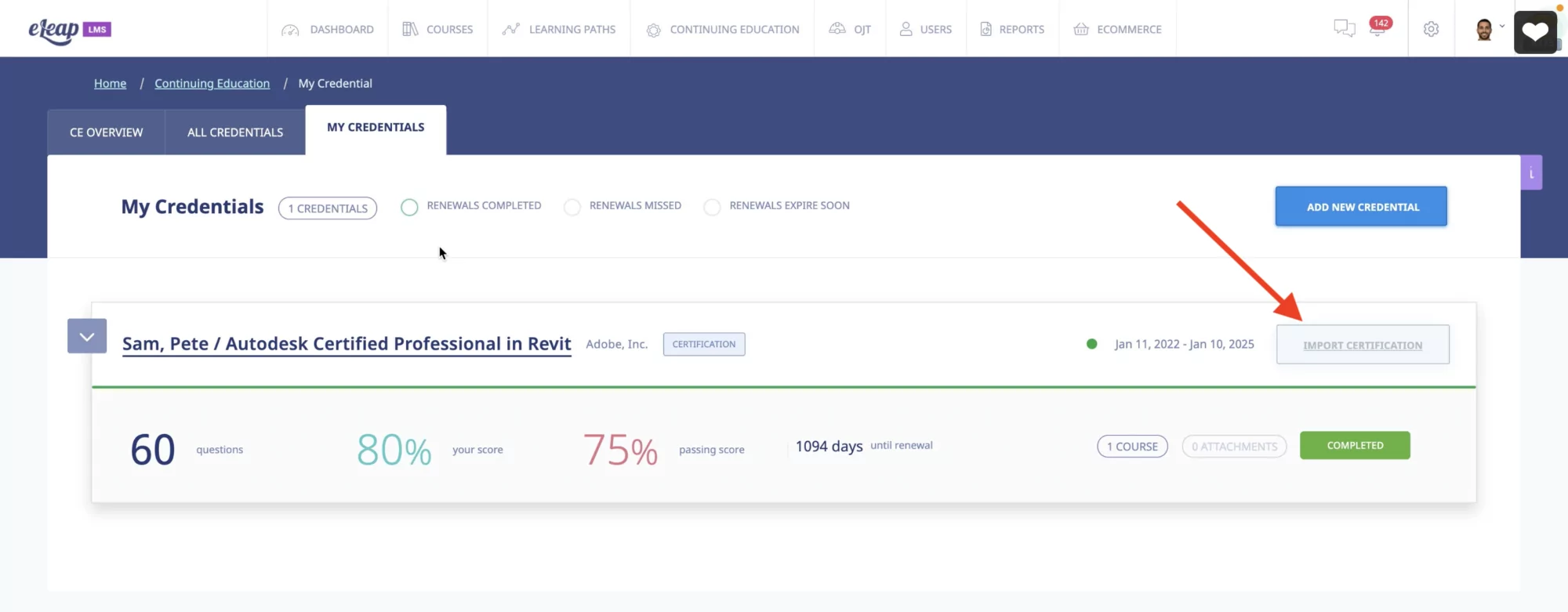
Task: Click the eLeap LMS logo
Action: click(70, 30)
